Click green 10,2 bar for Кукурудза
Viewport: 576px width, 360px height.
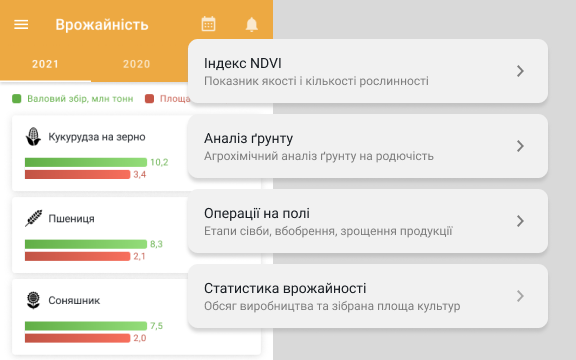(x=86, y=162)
